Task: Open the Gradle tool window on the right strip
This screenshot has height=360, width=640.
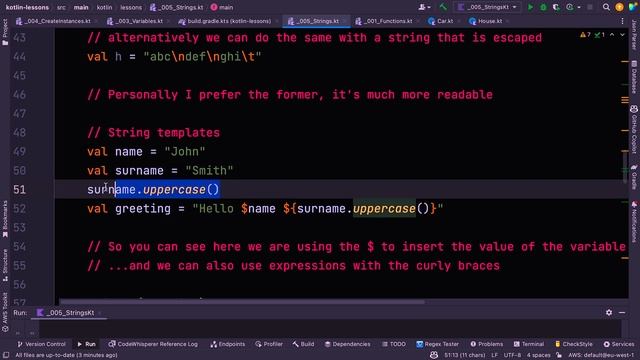Action: (634, 177)
